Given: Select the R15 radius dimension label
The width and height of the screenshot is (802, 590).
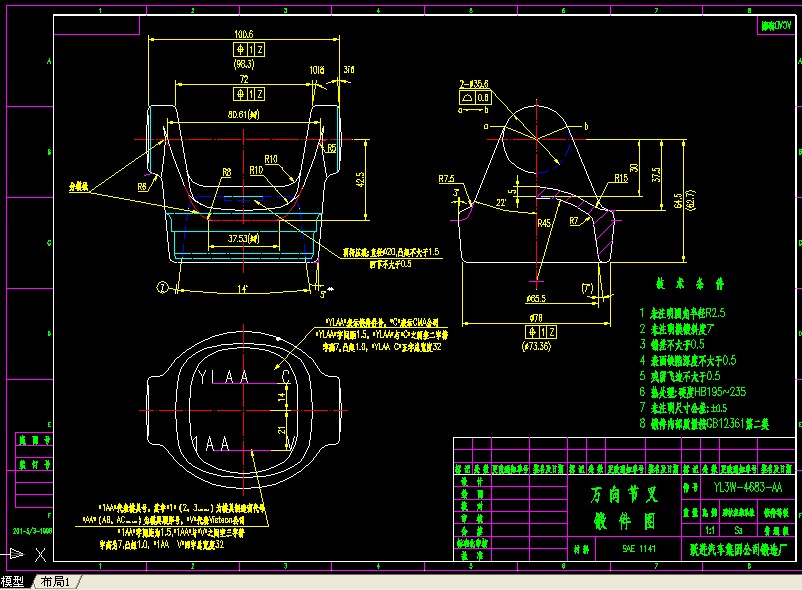Looking at the screenshot, I should tap(621, 178).
